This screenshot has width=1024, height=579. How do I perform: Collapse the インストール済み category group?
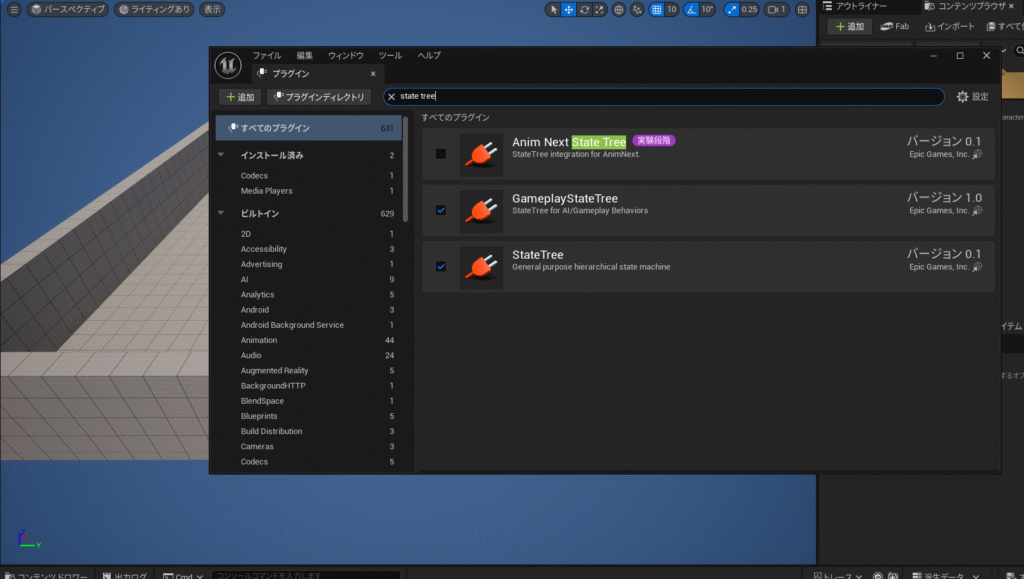pos(221,155)
